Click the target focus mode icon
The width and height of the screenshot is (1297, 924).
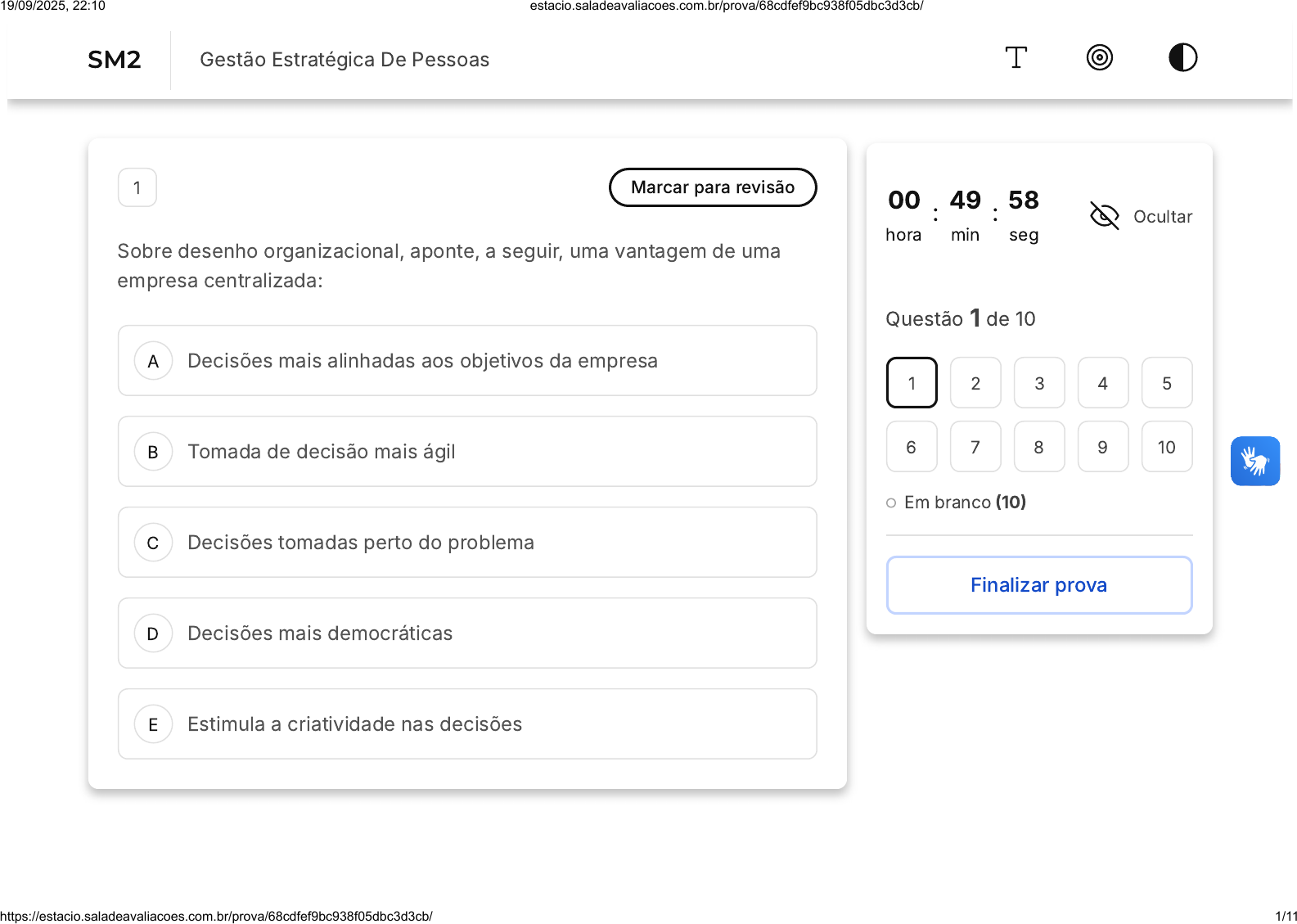1099,58
